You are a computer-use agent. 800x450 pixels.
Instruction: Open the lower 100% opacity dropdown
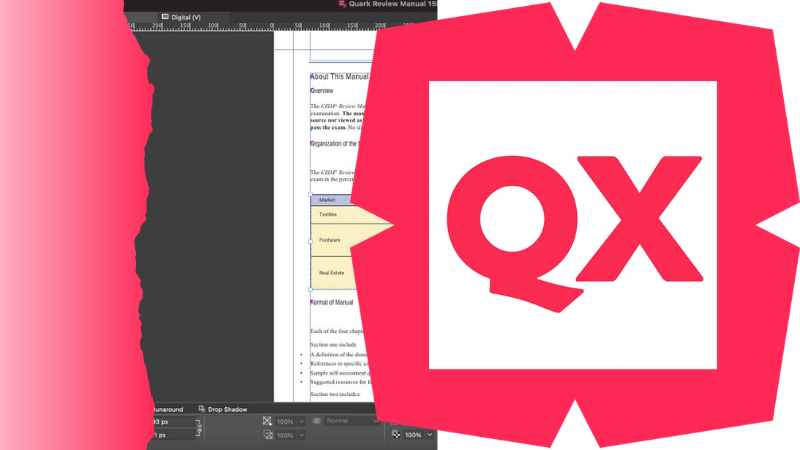(302, 435)
